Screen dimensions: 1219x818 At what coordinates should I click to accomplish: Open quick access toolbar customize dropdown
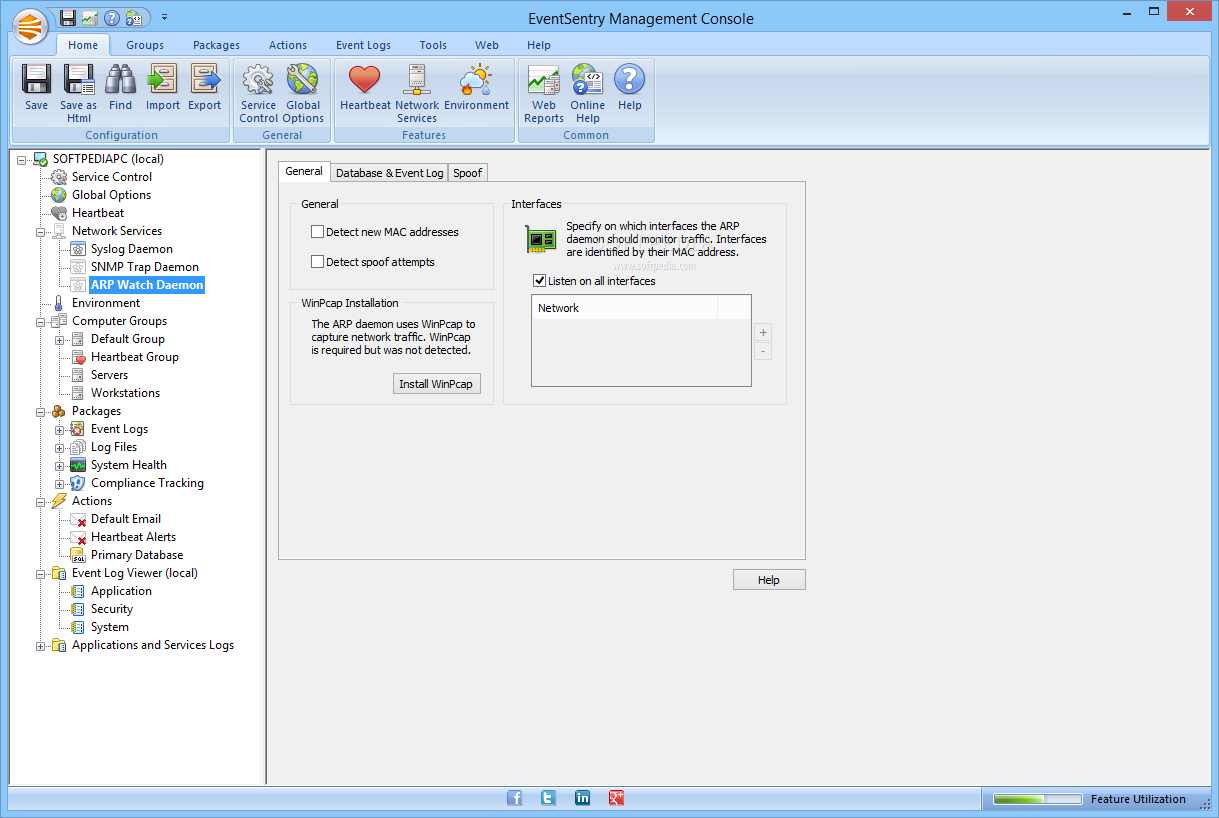(164, 17)
